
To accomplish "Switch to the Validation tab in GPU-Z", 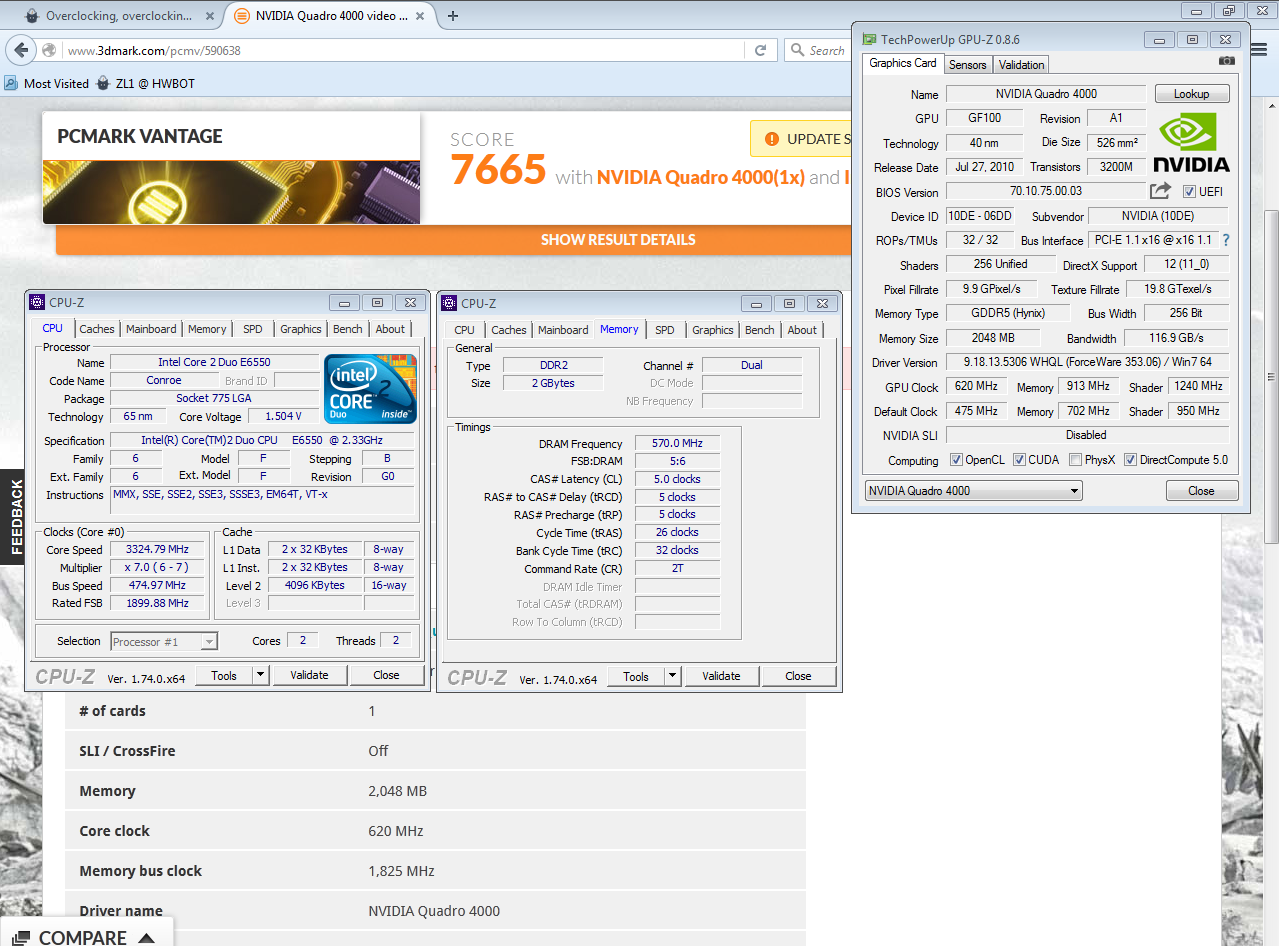I will click(1021, 64).
